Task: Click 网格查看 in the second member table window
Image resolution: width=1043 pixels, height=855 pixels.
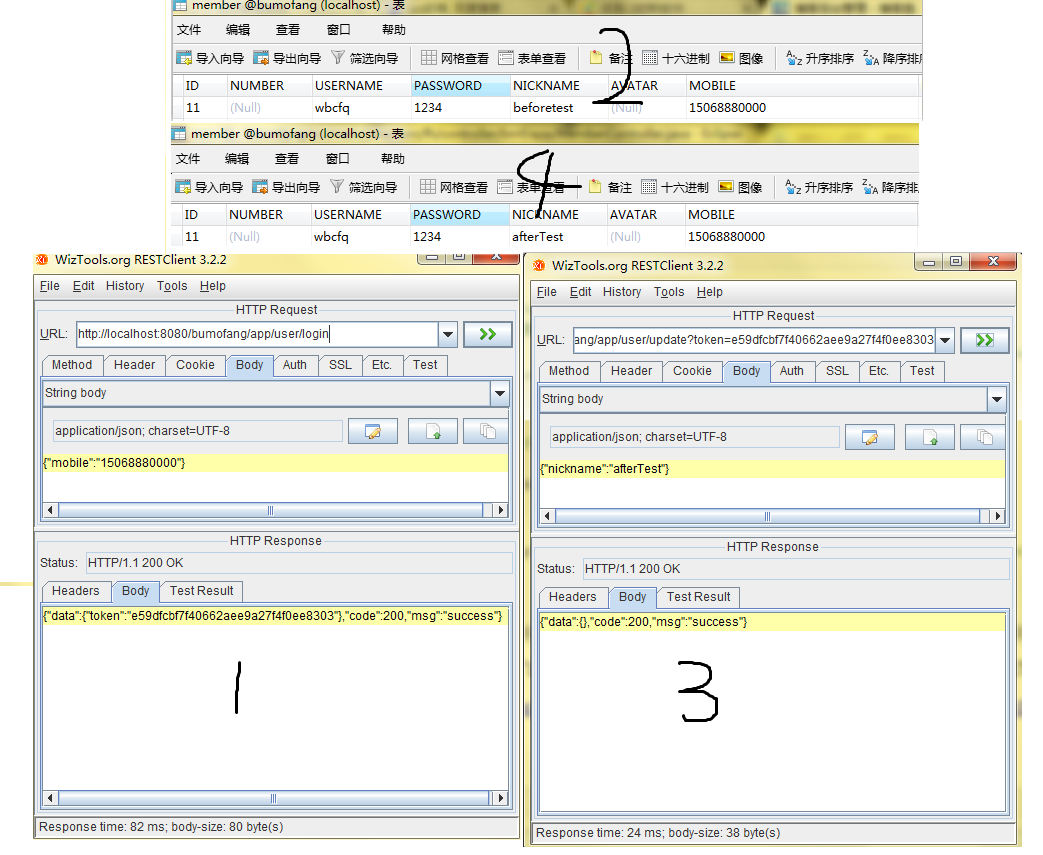Action: click(454, 188)
